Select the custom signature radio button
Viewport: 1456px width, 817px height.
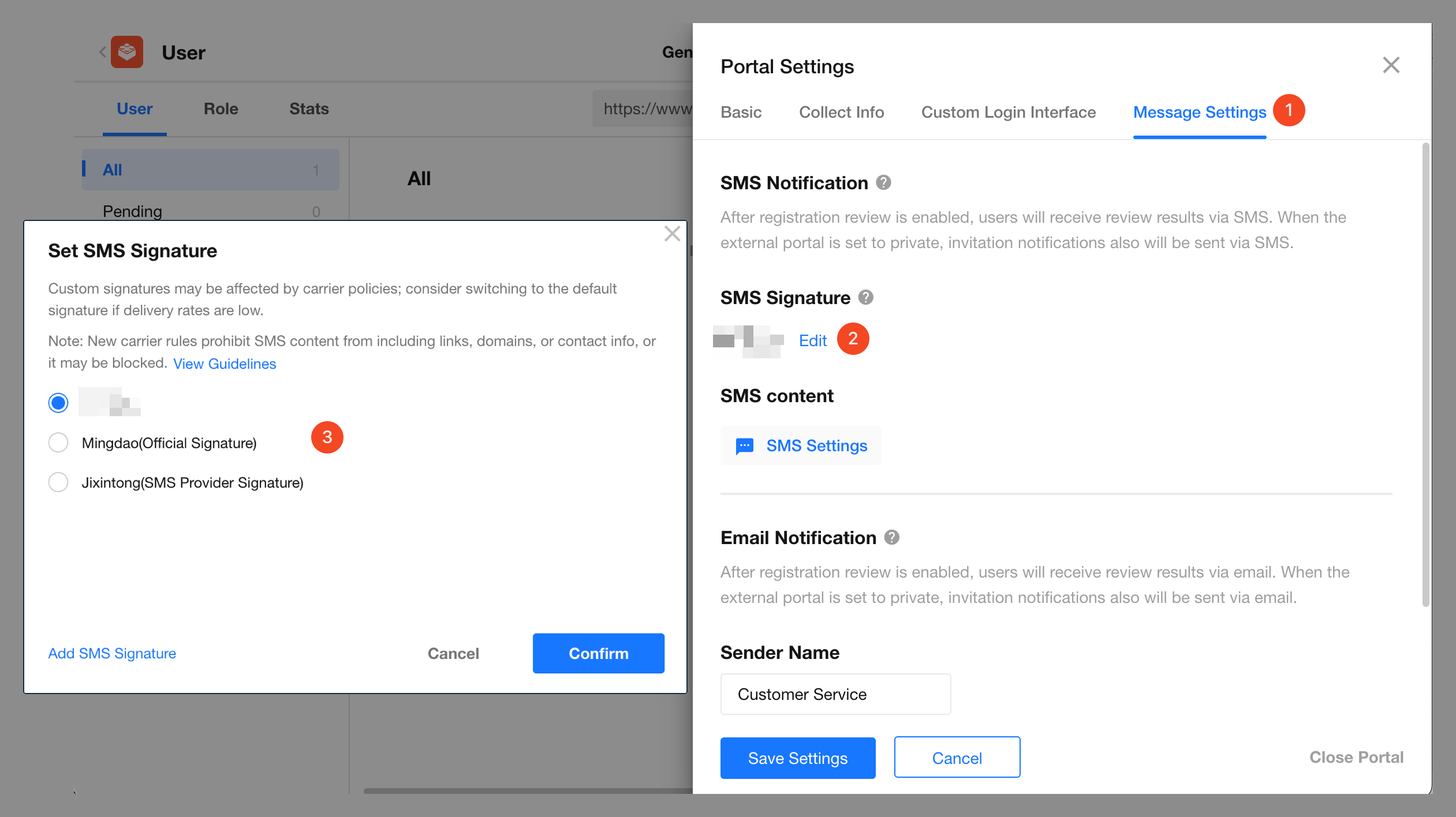click(x=58, y=403)
